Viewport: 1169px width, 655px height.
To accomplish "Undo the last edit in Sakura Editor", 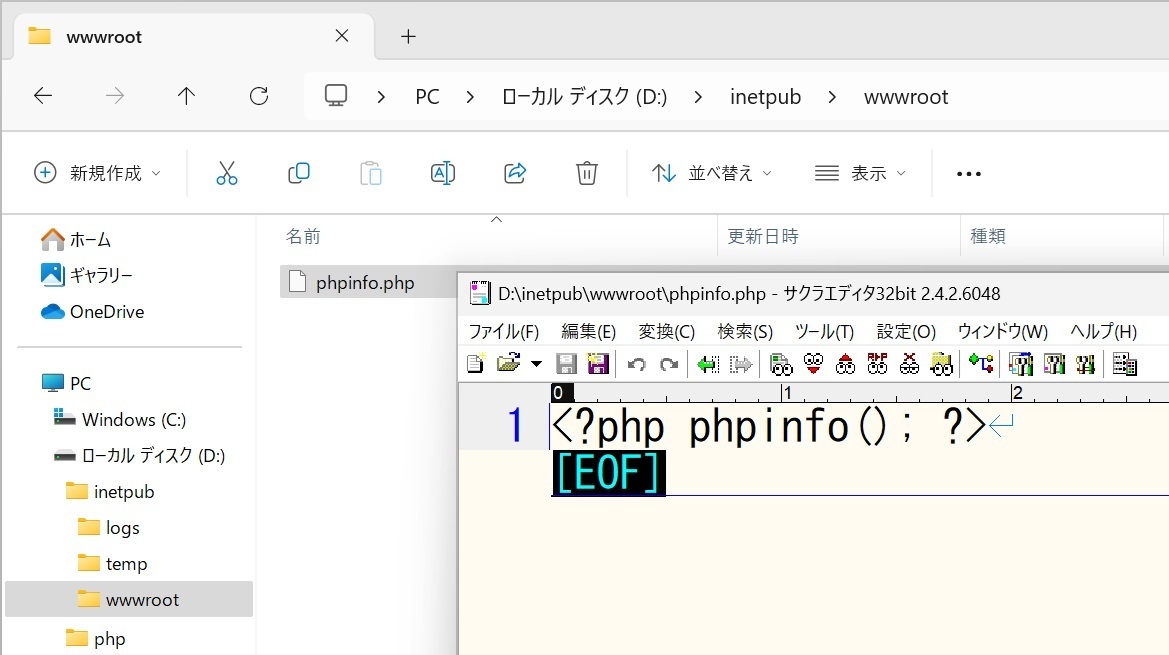I will (x=636, y=364).
